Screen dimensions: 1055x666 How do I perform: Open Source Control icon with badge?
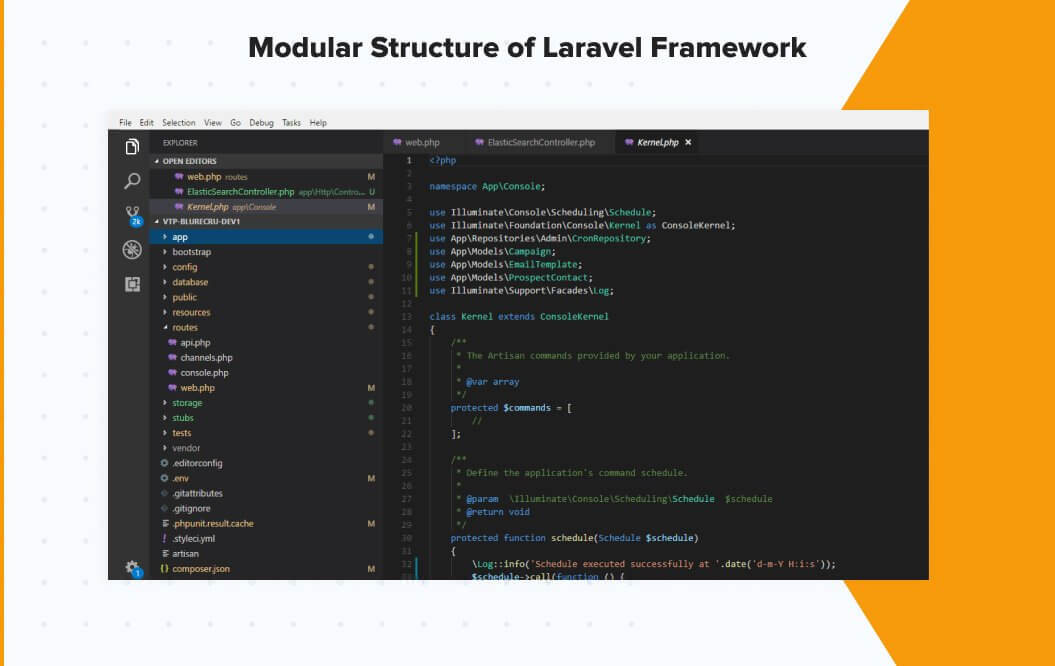(132, 215)
